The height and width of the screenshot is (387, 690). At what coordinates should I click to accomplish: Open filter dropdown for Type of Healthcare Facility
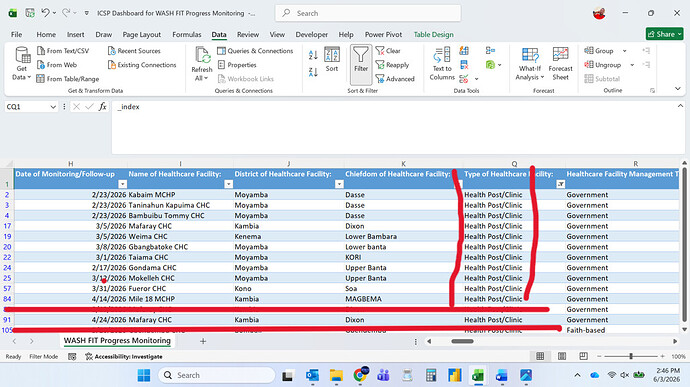(561, 184)
